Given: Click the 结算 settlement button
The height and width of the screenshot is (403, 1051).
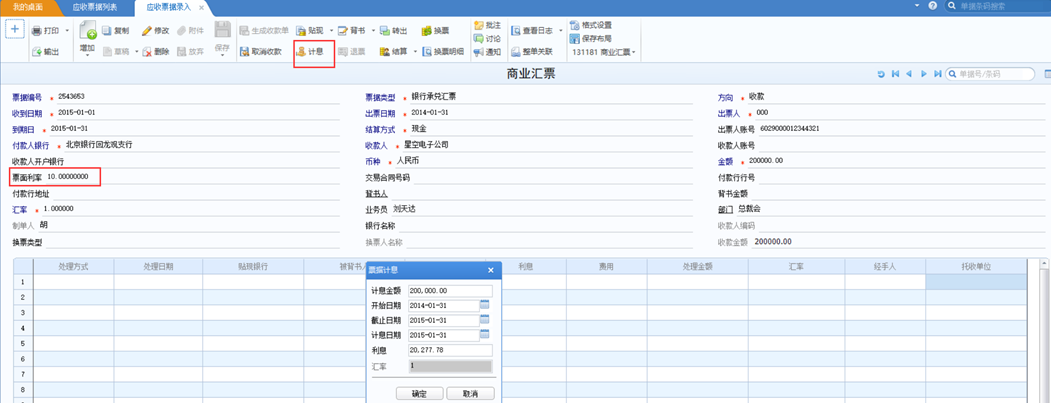Looking at the screenshot, I should [x=394, y=52].
